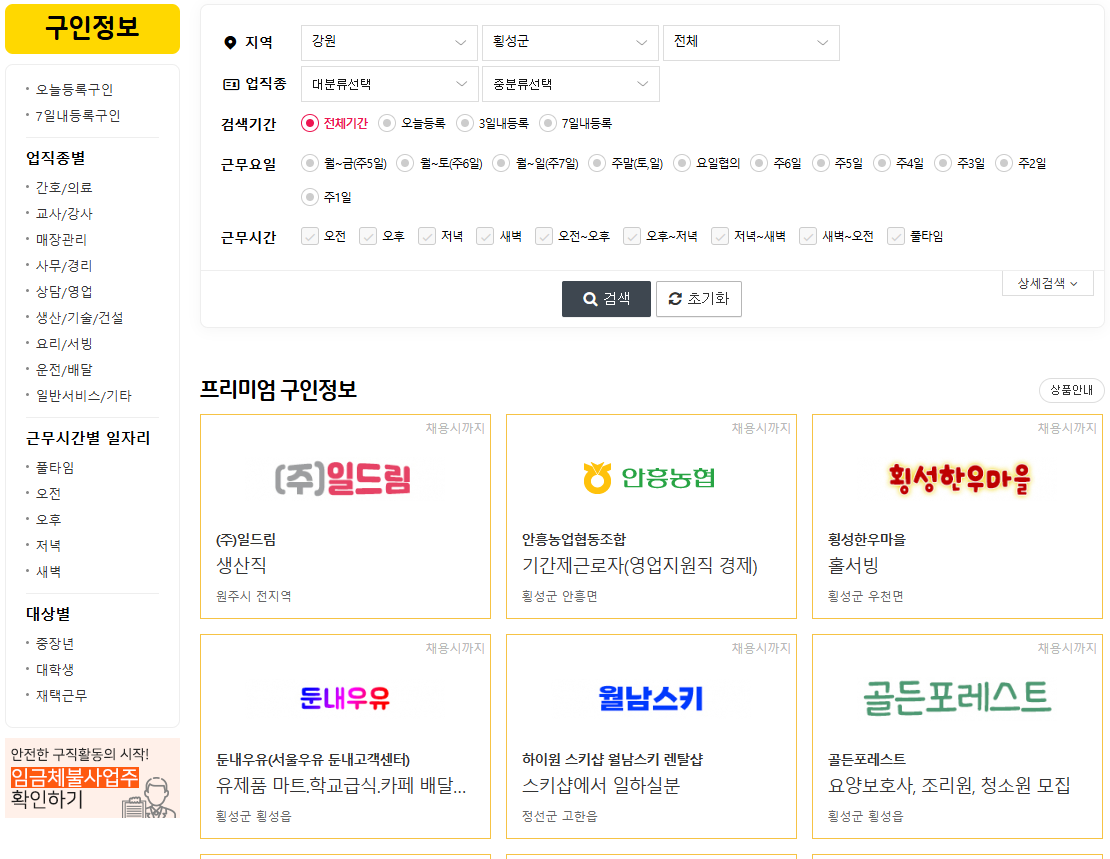Choose 주2일 work days option
Image resolution: width=1110 pixels, height=859 pixels.
pyautogui.click(x=1004, y=164)
